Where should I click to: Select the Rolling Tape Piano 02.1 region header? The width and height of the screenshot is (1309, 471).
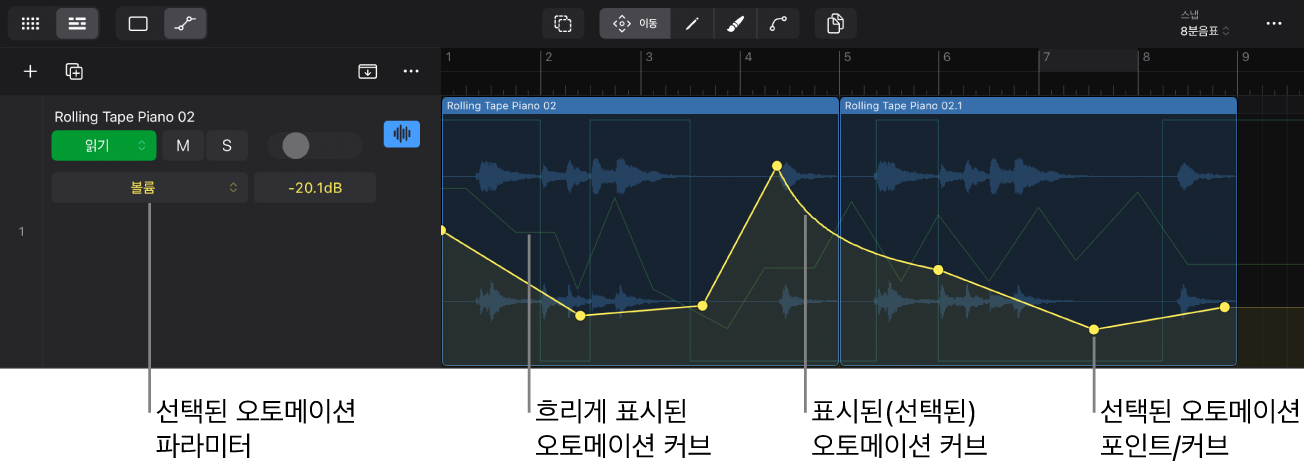(1038, 105)
